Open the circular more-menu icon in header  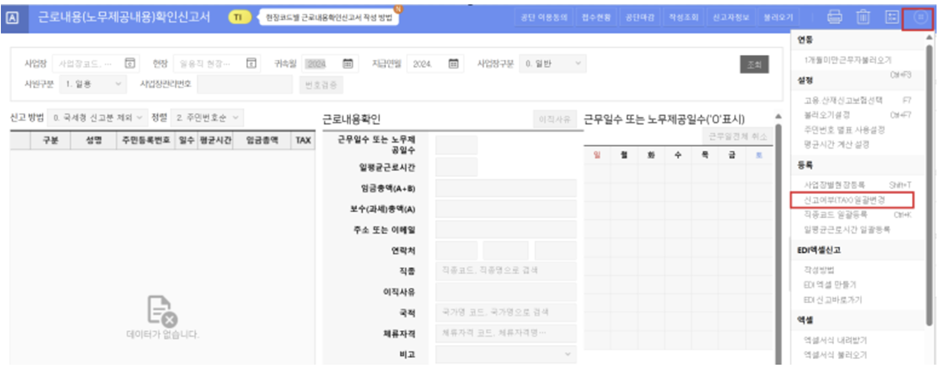point(920,17)
